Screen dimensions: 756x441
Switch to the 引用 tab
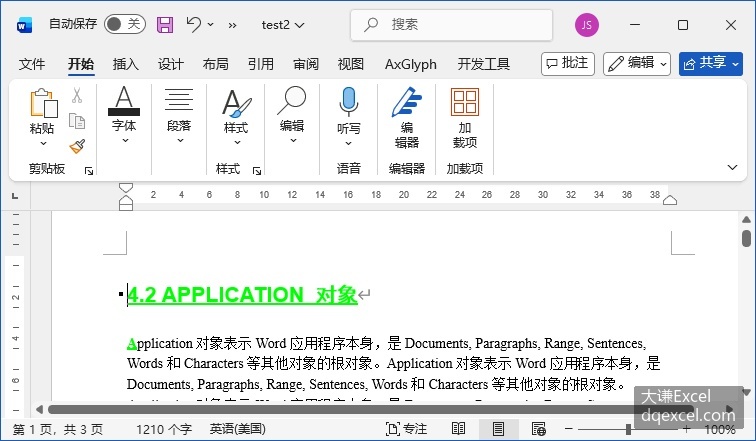click(x=260, y=64)
